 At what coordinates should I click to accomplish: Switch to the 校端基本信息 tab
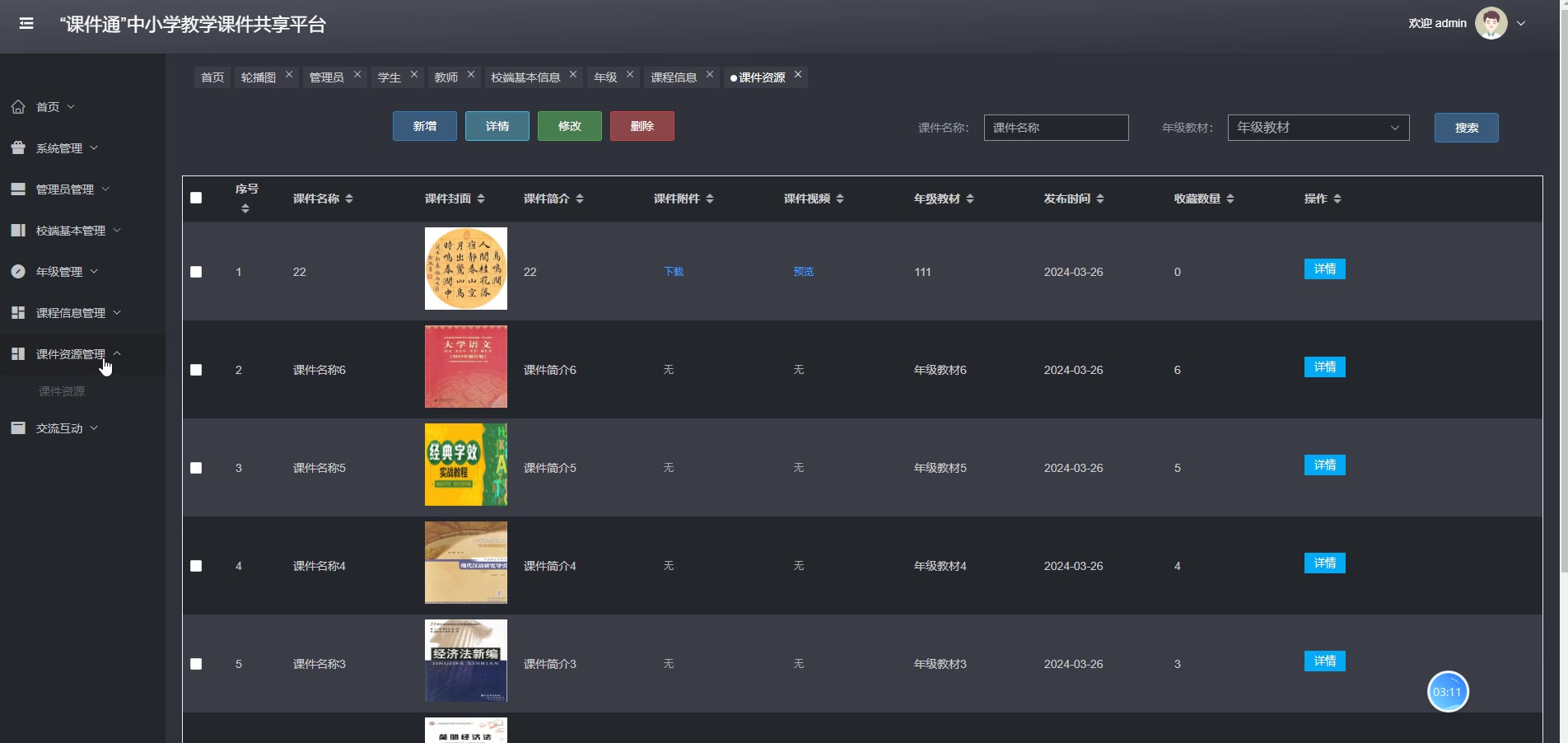pyautogui.click(x=525, y=77)
